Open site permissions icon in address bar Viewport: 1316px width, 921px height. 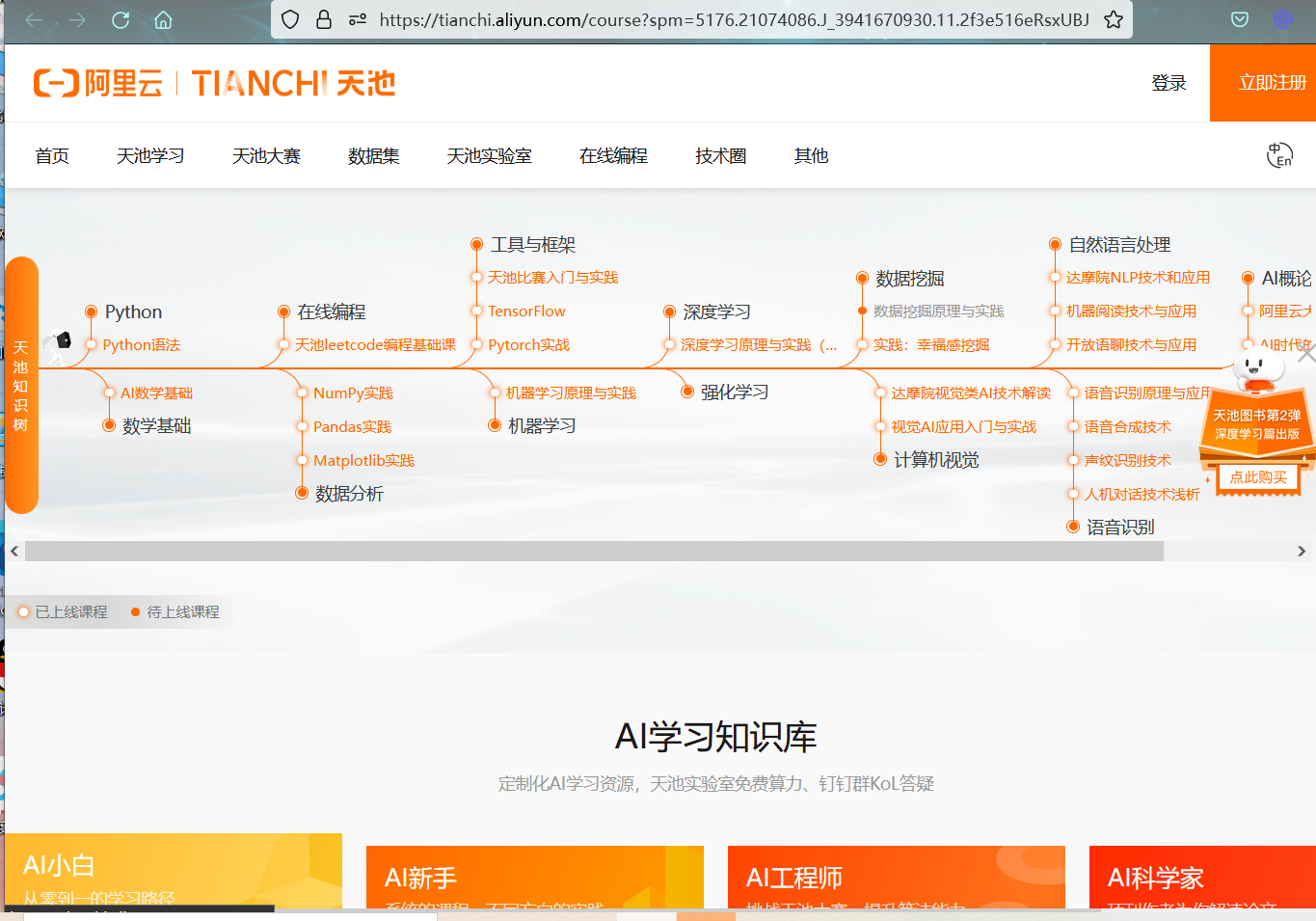click(358, 19)
